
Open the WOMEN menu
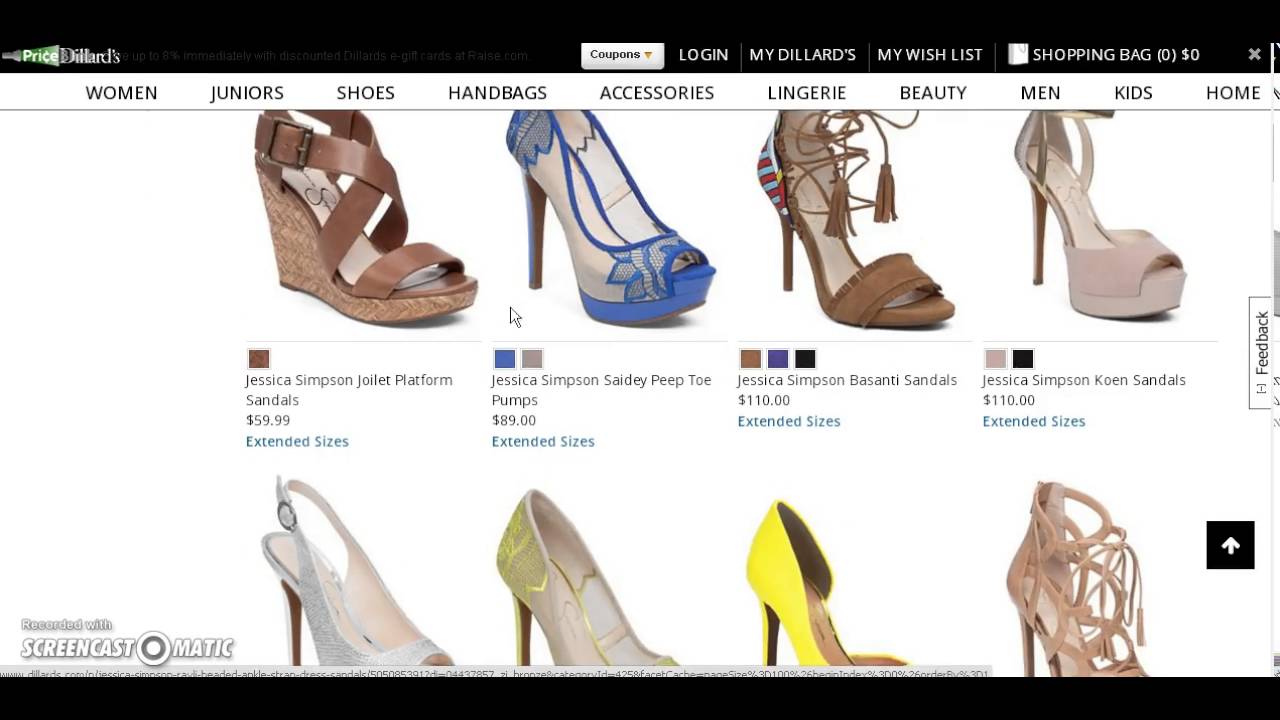(x=122, y=93)
